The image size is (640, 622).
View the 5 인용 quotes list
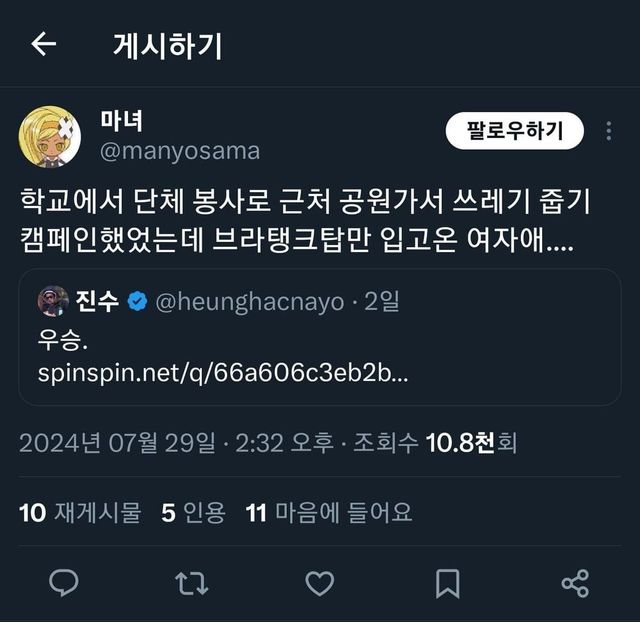click(x=194, y=513)
